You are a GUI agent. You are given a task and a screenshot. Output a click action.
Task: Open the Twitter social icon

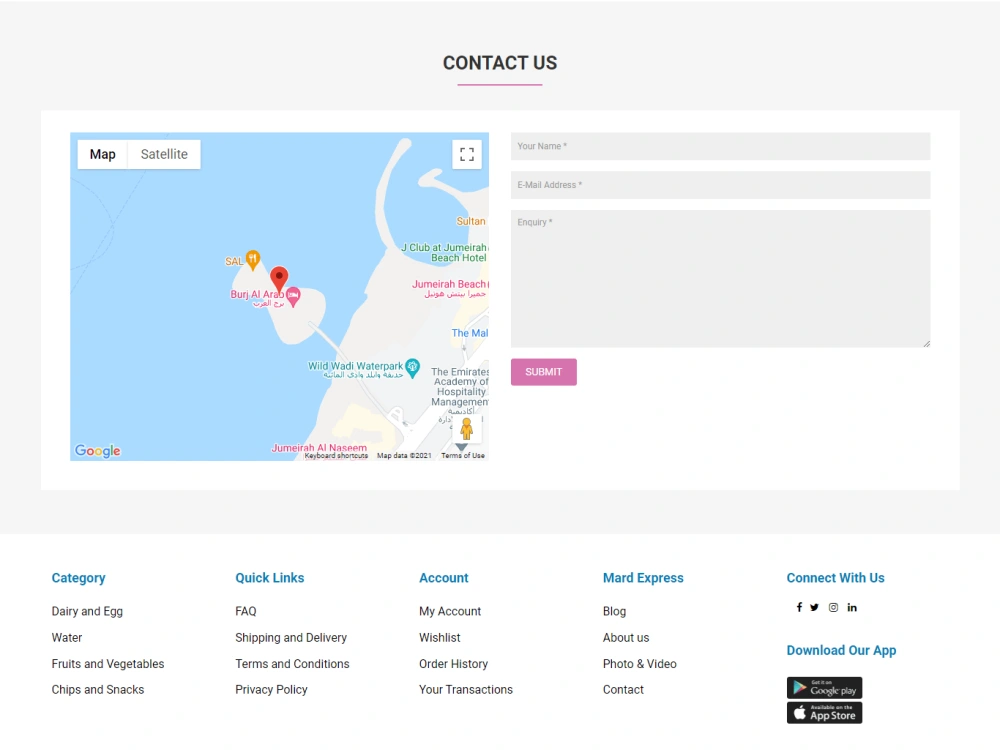[x=814, y=607]
